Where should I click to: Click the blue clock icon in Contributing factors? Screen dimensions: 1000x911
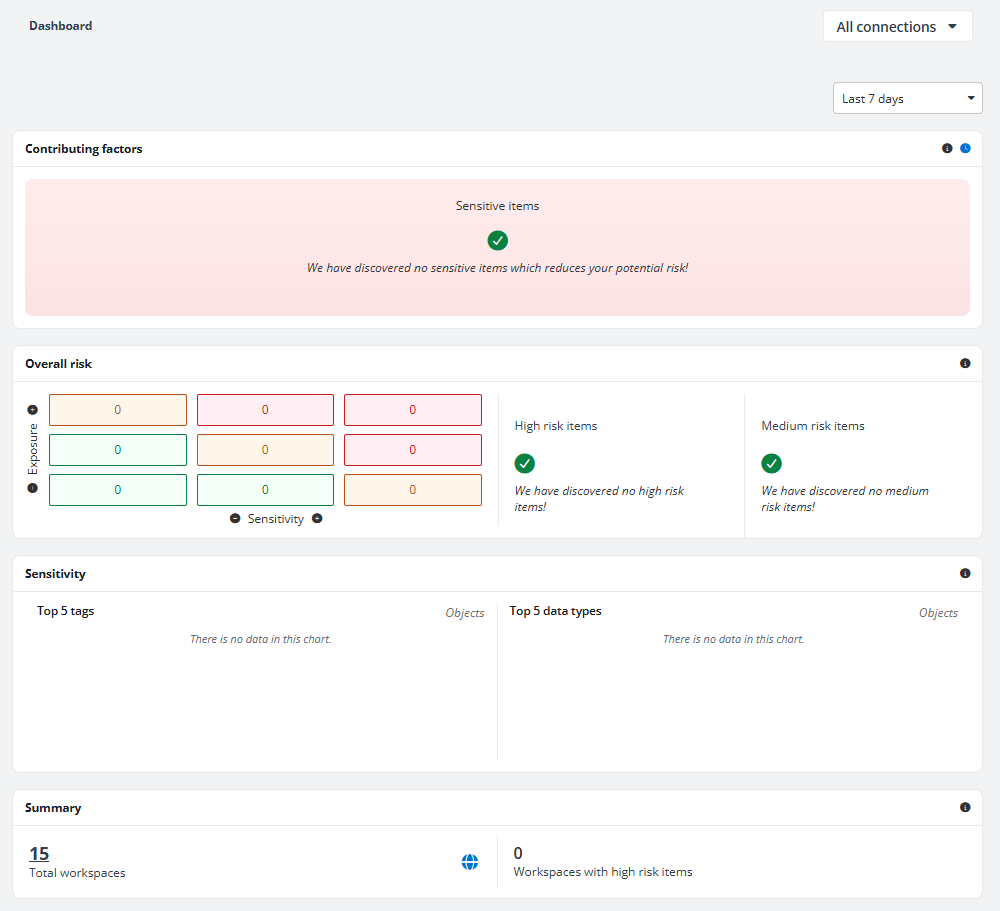966,148
